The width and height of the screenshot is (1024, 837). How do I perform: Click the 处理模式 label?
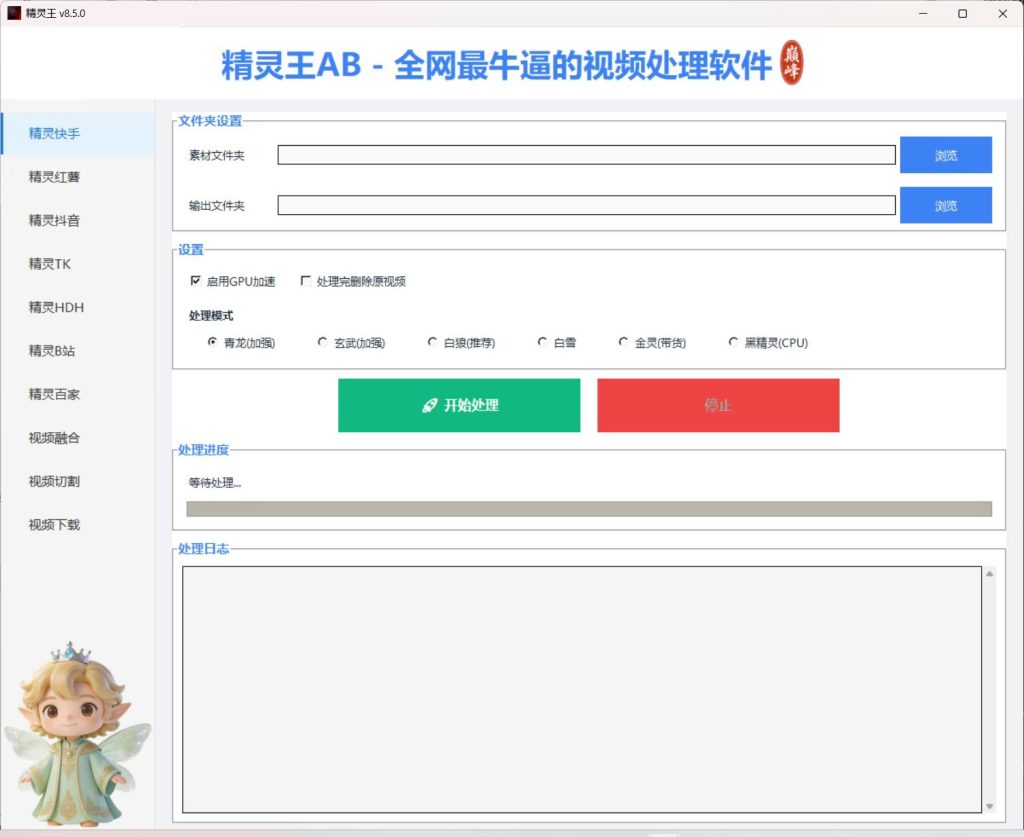click(211, 316)
